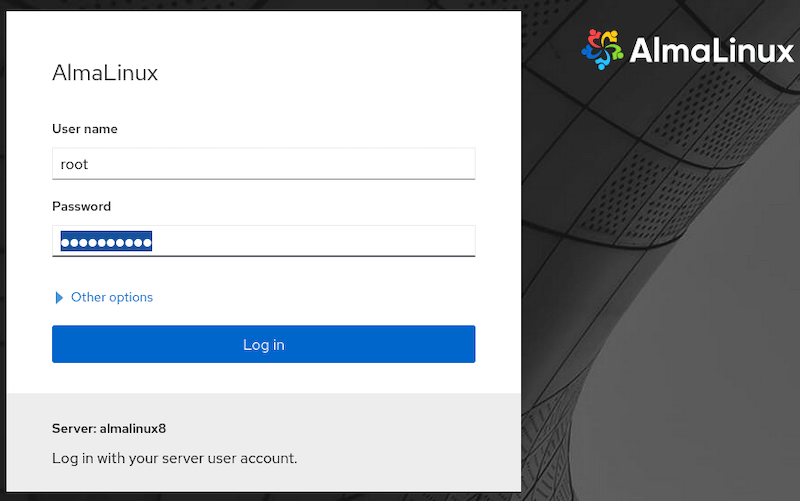The height and width of the screenshot is (501, 800).
Task: Expand the Other options section
Action: tap(104, 297)
